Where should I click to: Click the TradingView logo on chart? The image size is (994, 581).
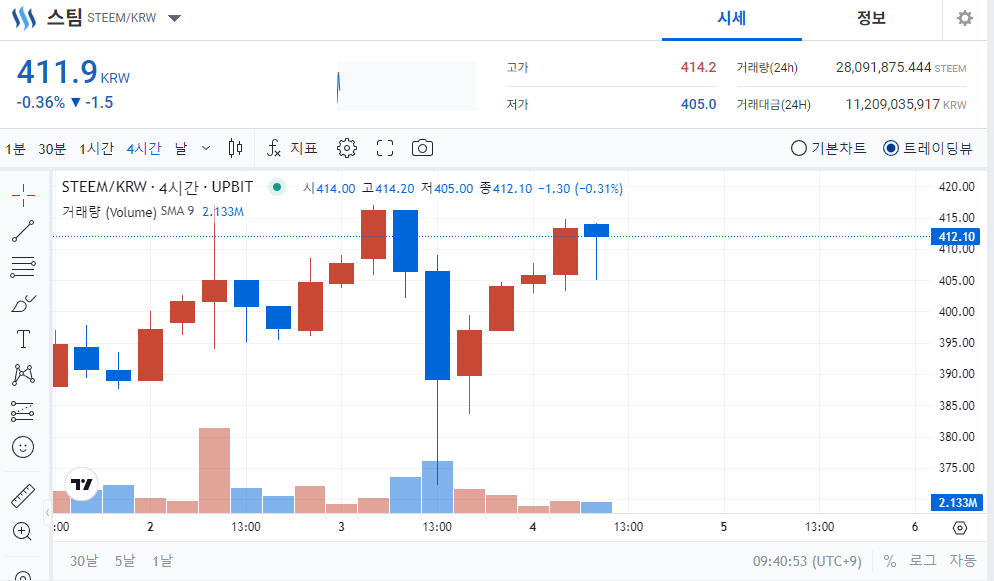(x=82, y=484)
